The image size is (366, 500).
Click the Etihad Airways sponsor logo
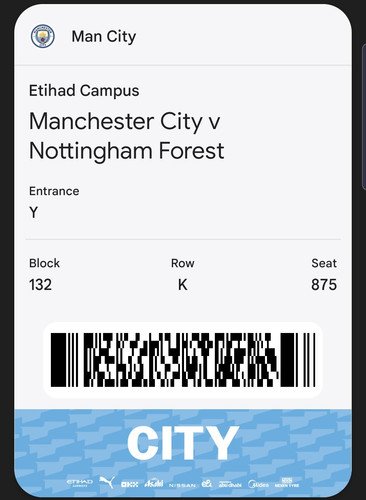point(80,483)
